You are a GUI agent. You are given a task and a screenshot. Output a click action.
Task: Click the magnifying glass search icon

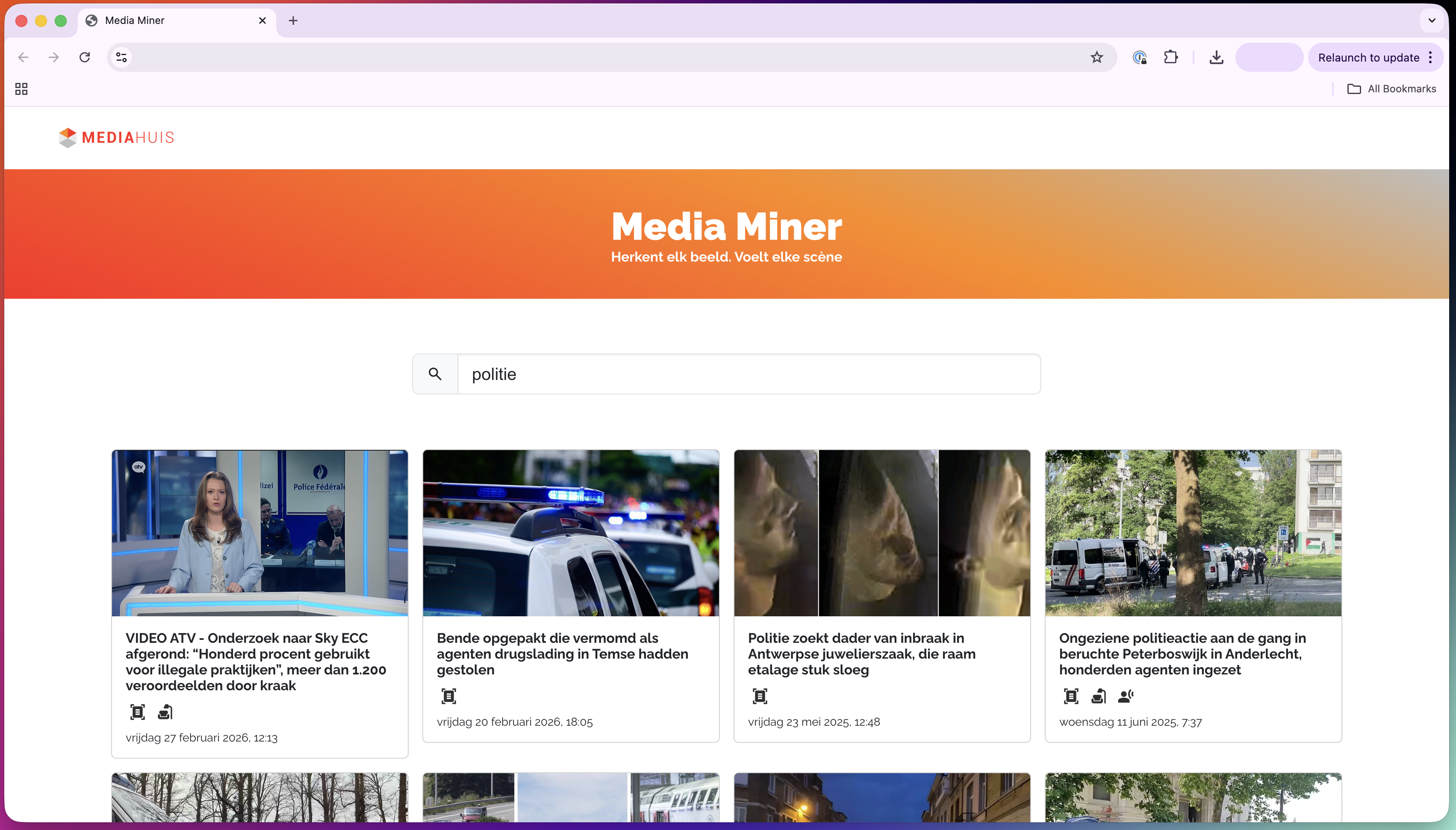point(435,374)
